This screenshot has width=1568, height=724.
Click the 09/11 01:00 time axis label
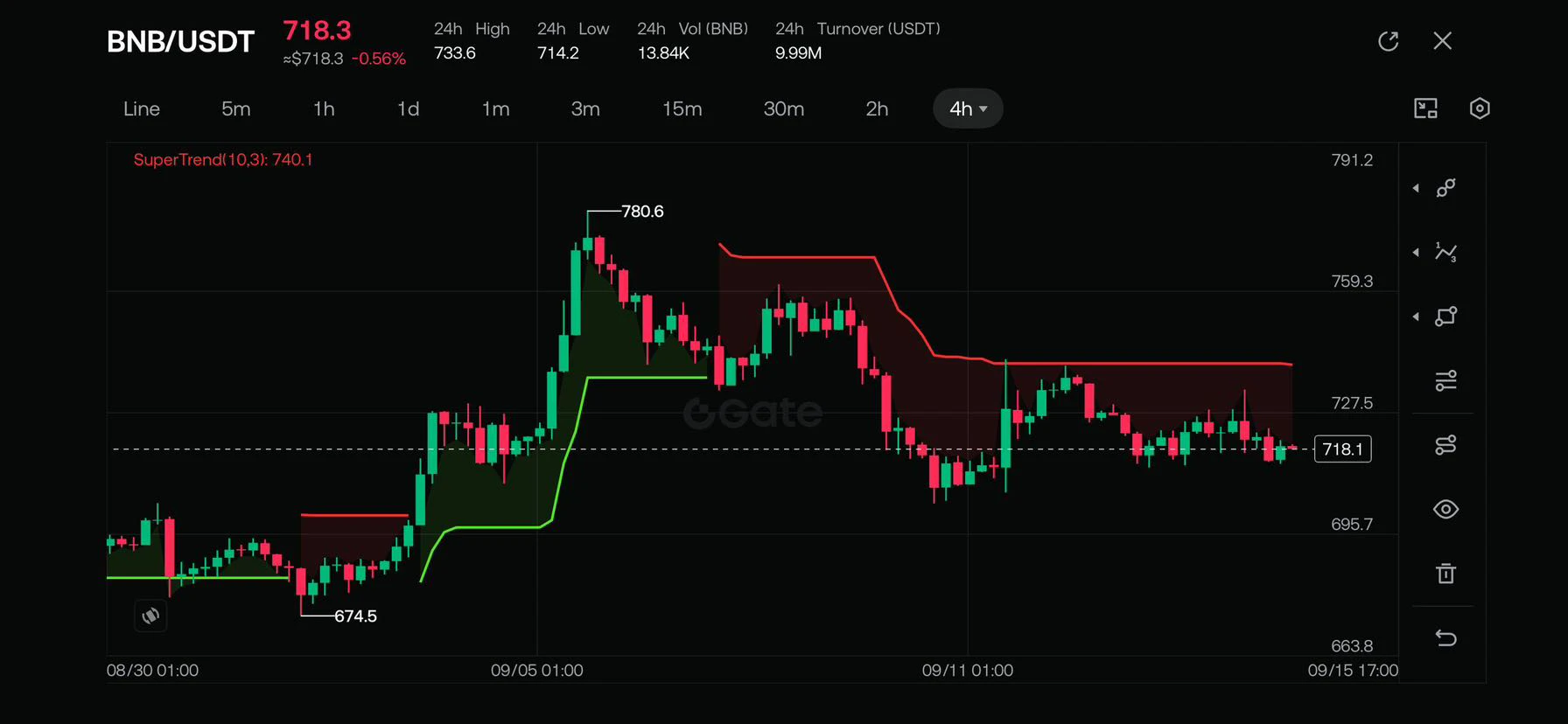[x=968, y=671]
